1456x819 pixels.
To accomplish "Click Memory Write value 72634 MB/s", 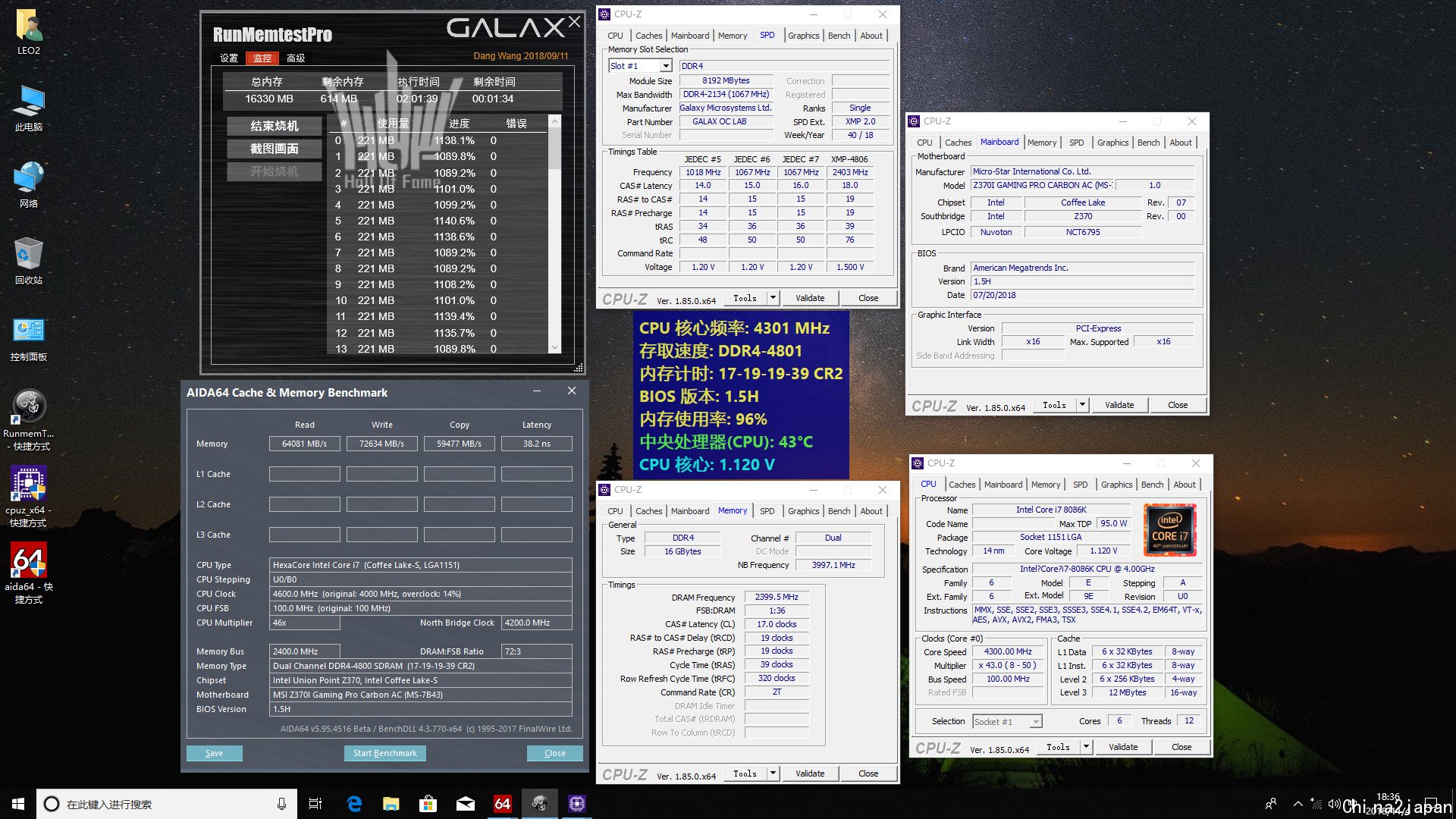I will pos(382,444).
